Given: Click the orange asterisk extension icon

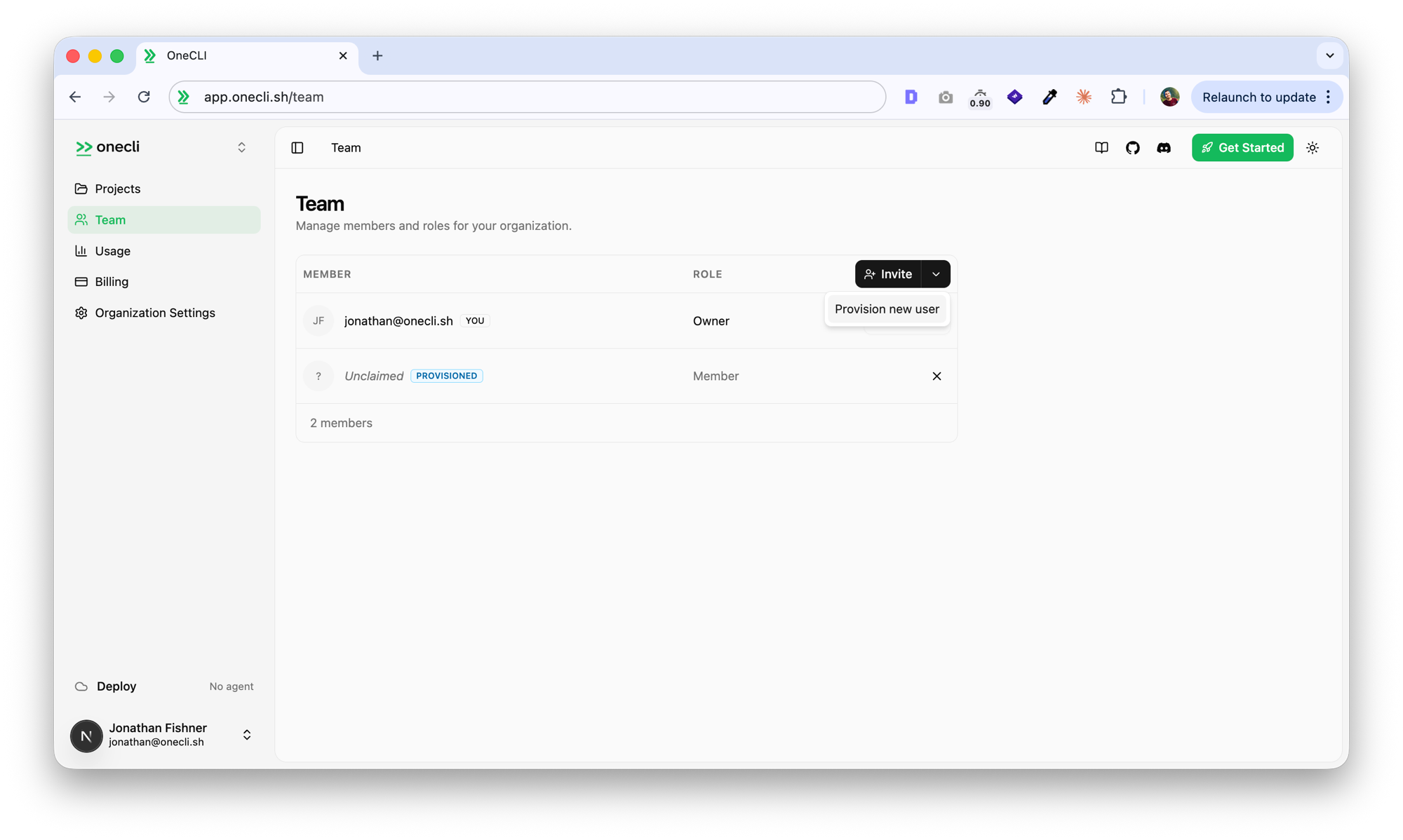Looking at the screenshot, I should click(x=1084, y=97).
